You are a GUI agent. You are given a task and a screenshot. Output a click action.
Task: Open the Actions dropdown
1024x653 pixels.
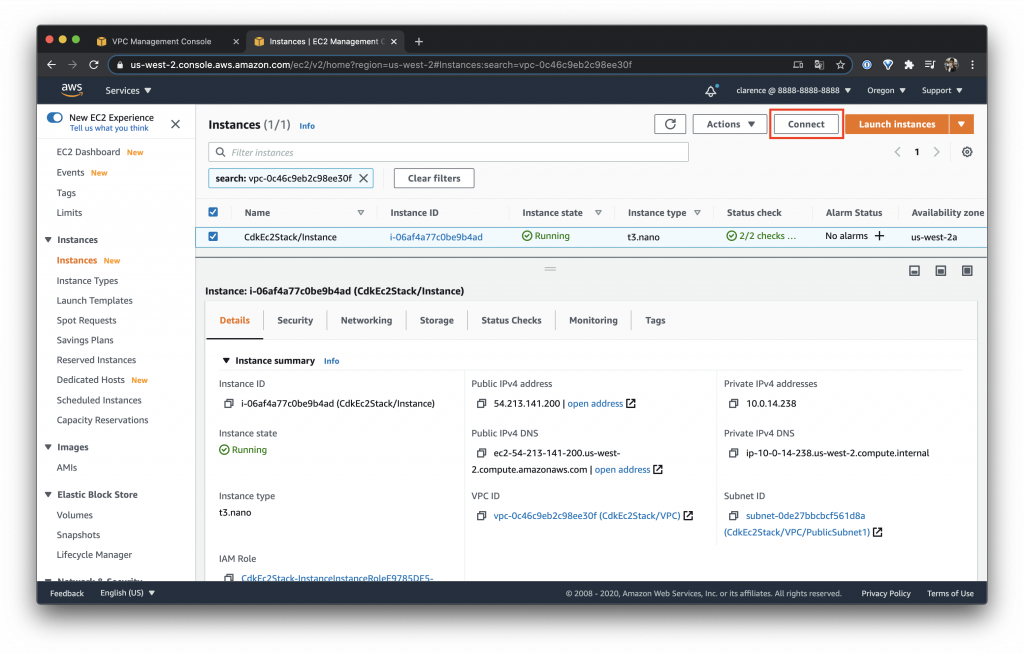coord(729,124)
